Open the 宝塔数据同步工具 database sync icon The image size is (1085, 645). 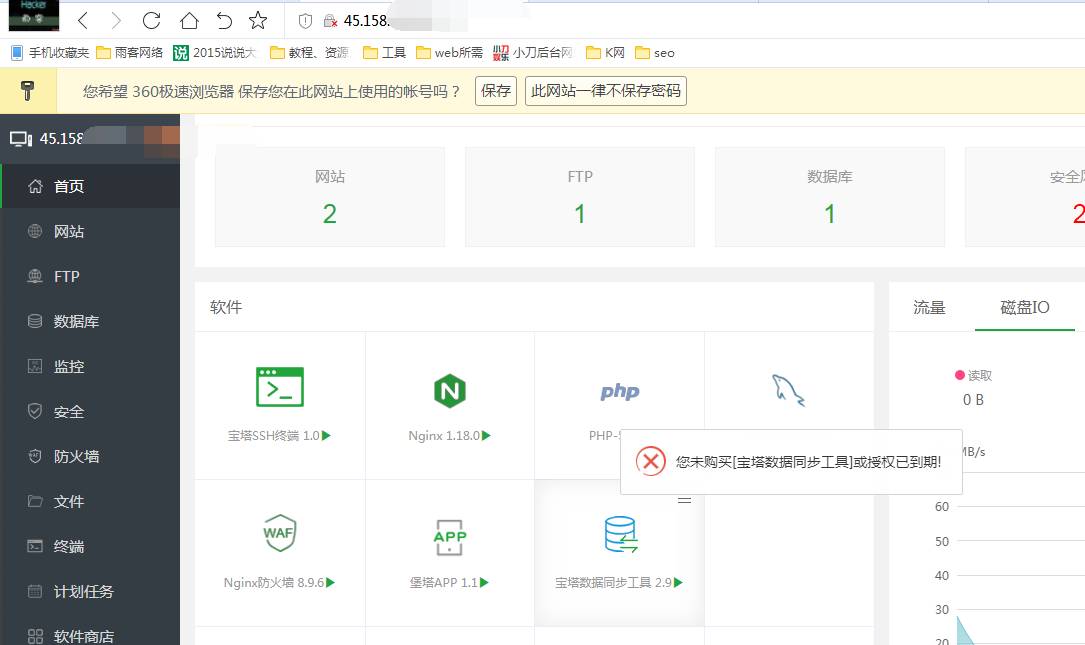point(620,535)
